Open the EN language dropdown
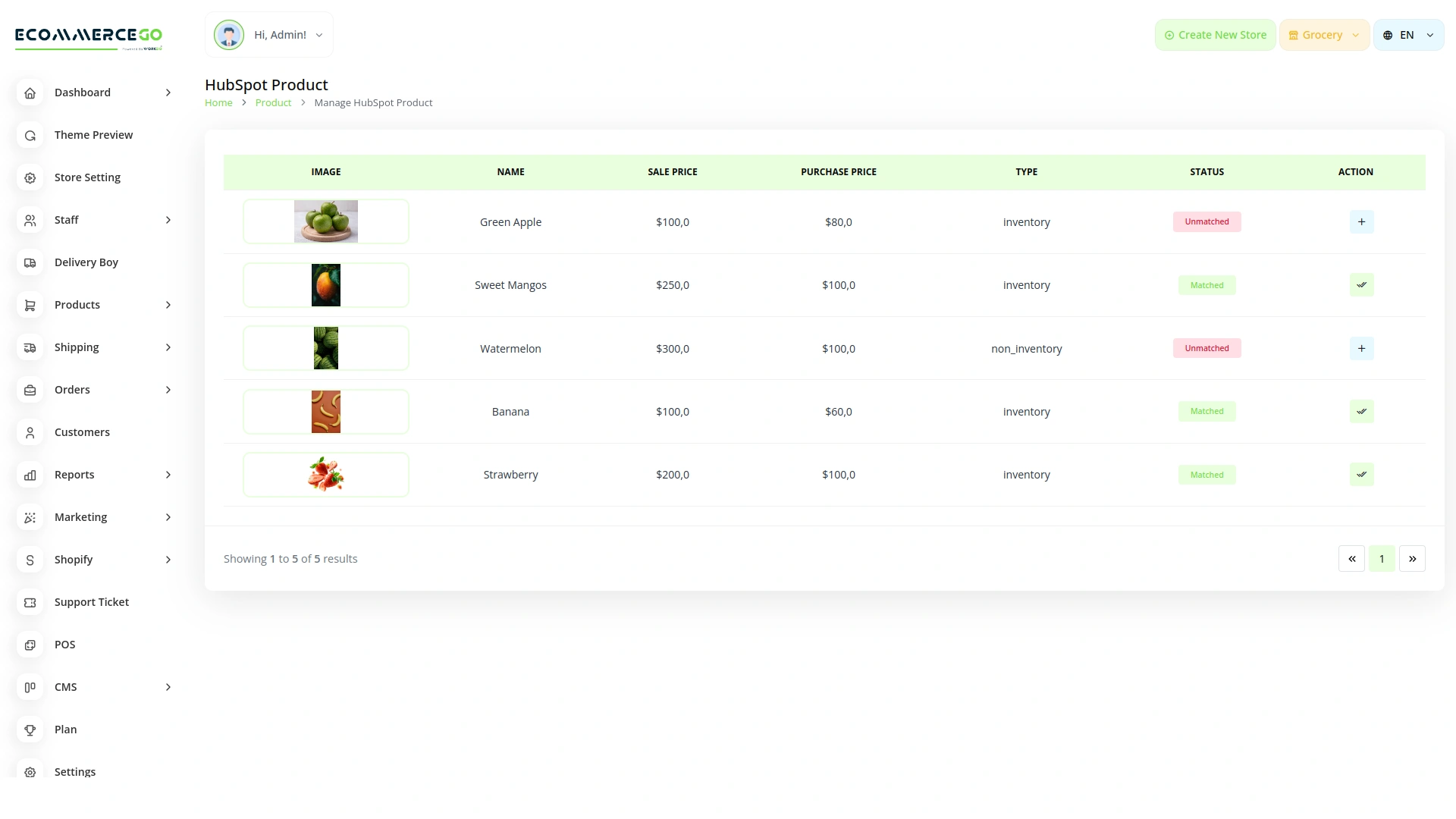The height and width of the screenshot is (819, 1456). [x=1407, y=34]
